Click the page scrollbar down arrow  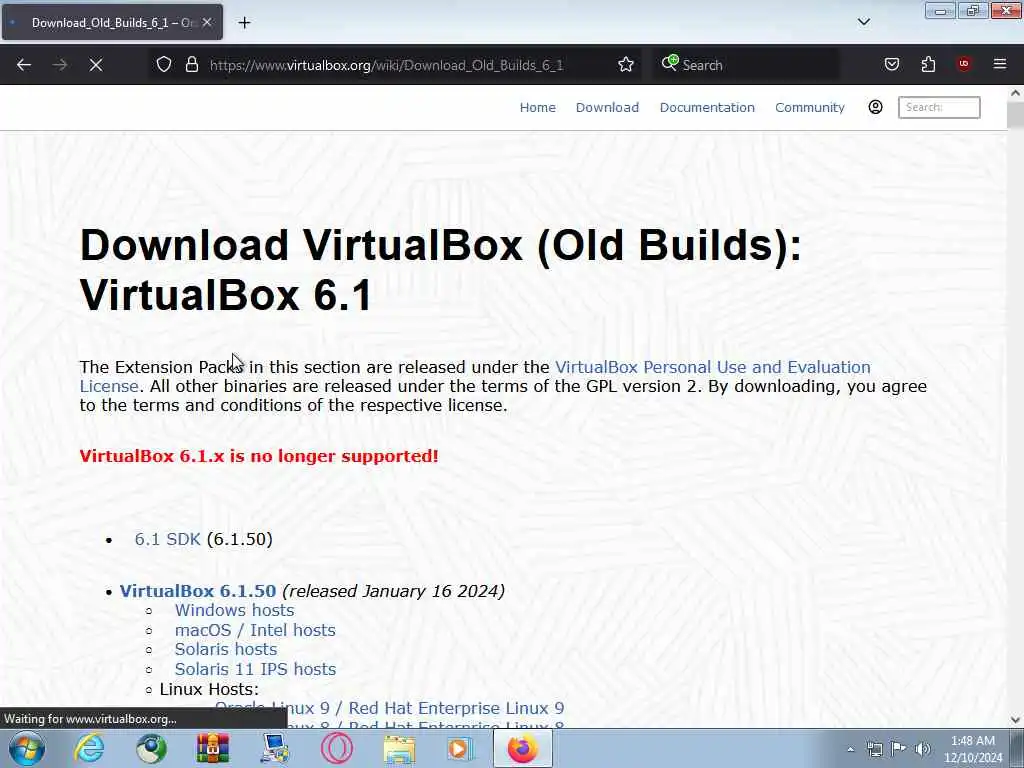click(x=1015, y=720)
